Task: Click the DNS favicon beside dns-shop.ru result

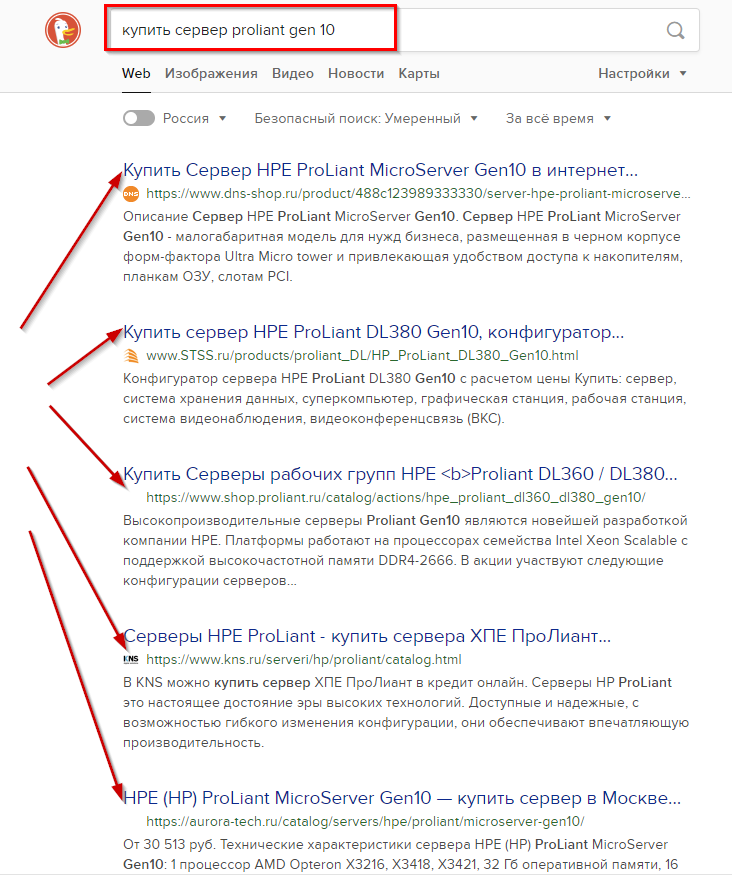Action: point(131,194)
